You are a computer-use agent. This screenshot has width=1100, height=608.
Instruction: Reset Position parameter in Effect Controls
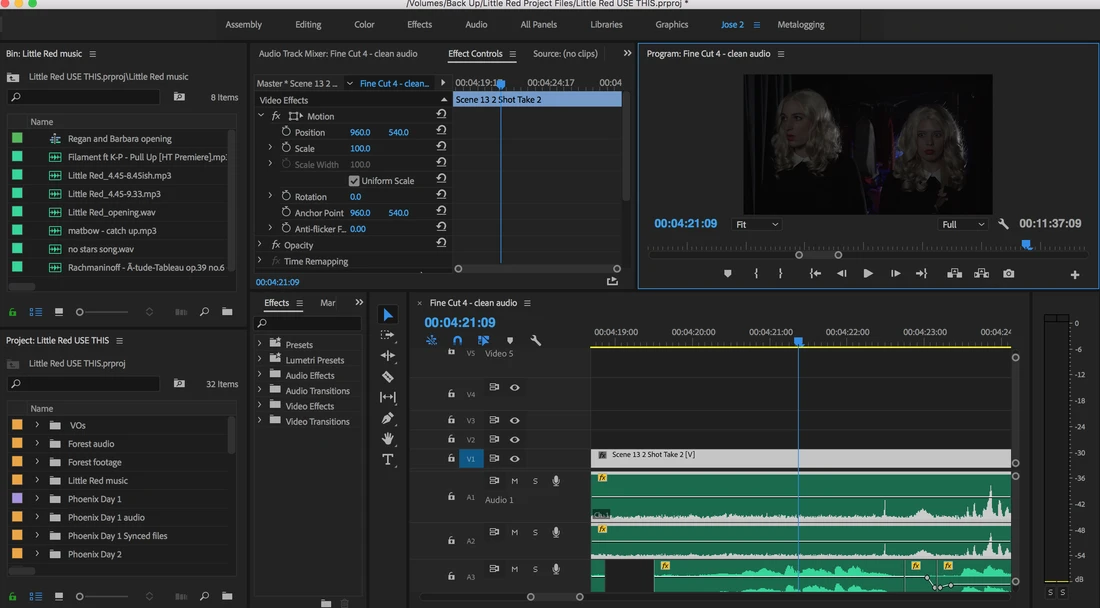pos(441,131)
